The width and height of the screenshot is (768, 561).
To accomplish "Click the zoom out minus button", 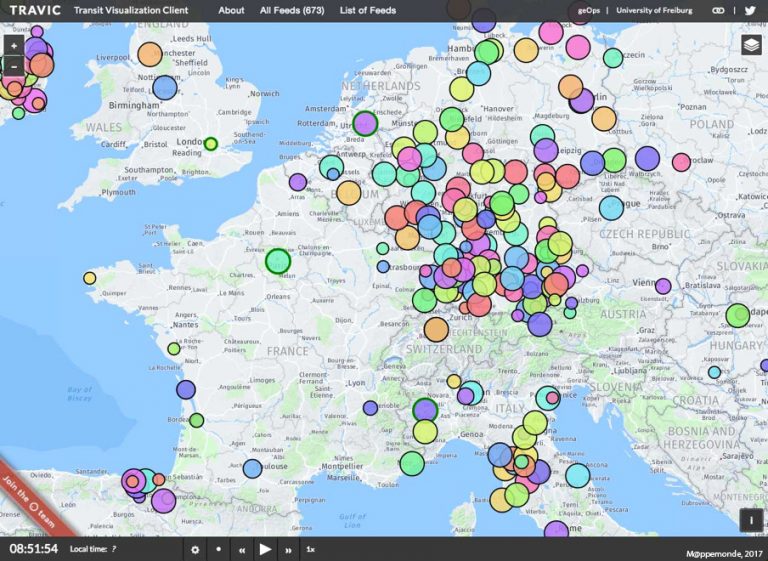I will pos(13,66).
